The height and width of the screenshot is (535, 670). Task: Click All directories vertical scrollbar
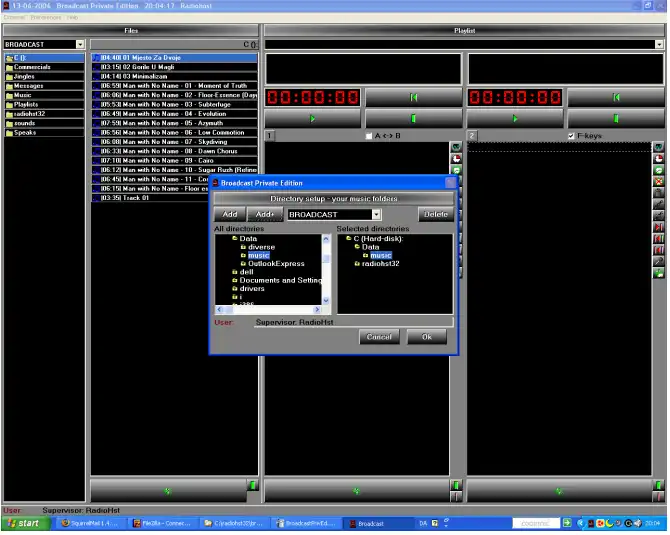click(x=326, y=268)
